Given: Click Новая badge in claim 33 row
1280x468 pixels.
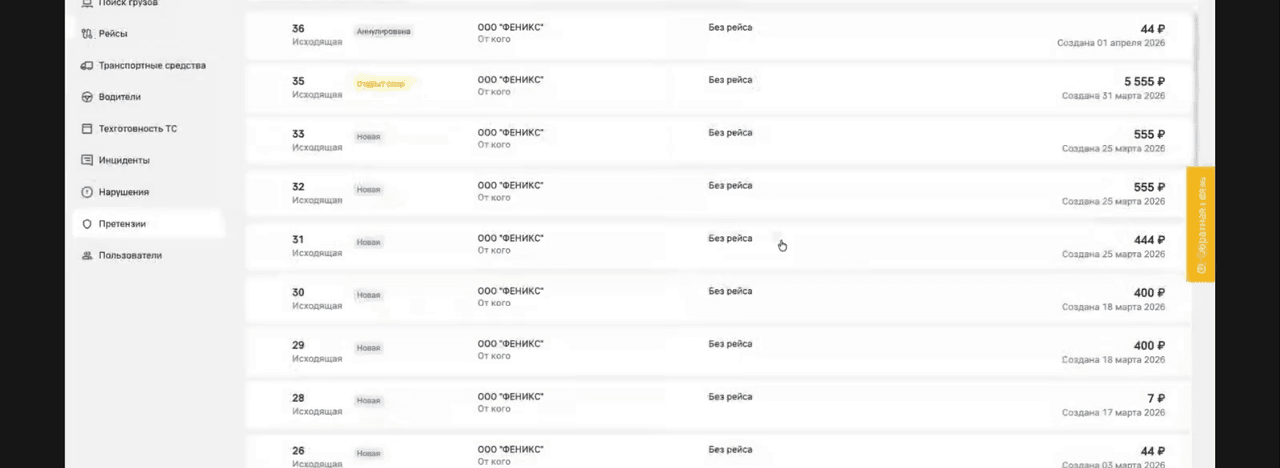Looking at the screenshot, I should click(x=369, y=137).
